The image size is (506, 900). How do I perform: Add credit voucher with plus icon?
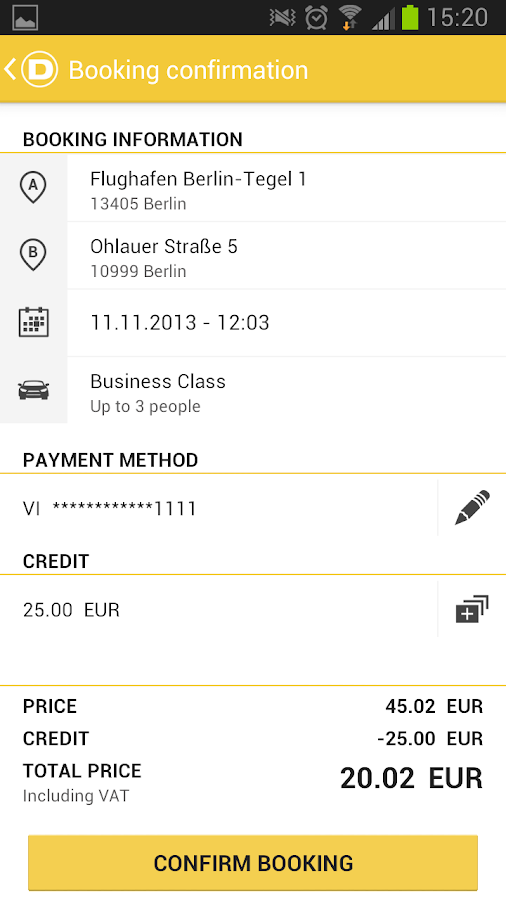point(472,609)
